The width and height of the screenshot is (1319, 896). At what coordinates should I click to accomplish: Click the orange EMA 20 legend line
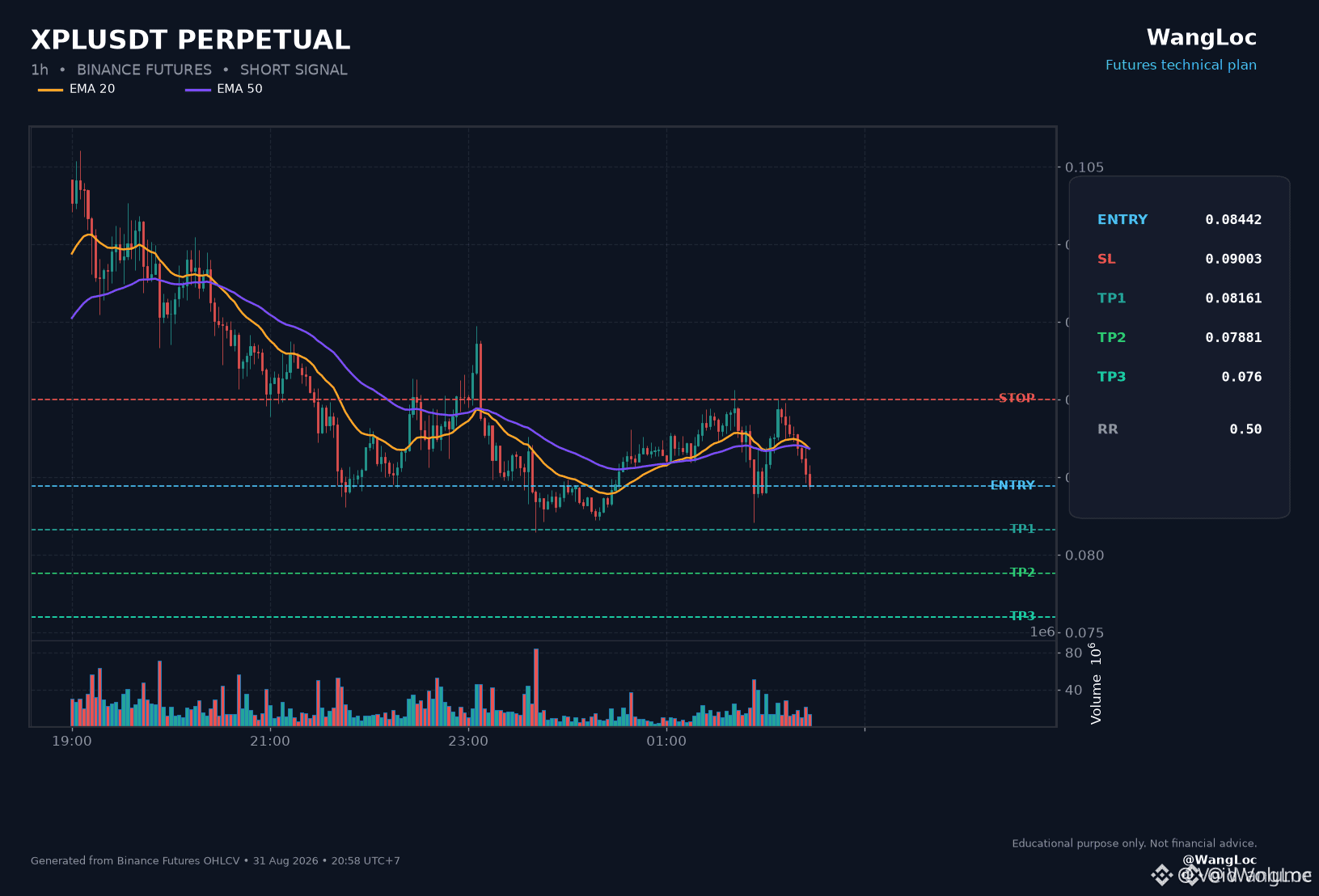(x=50, y=90)
